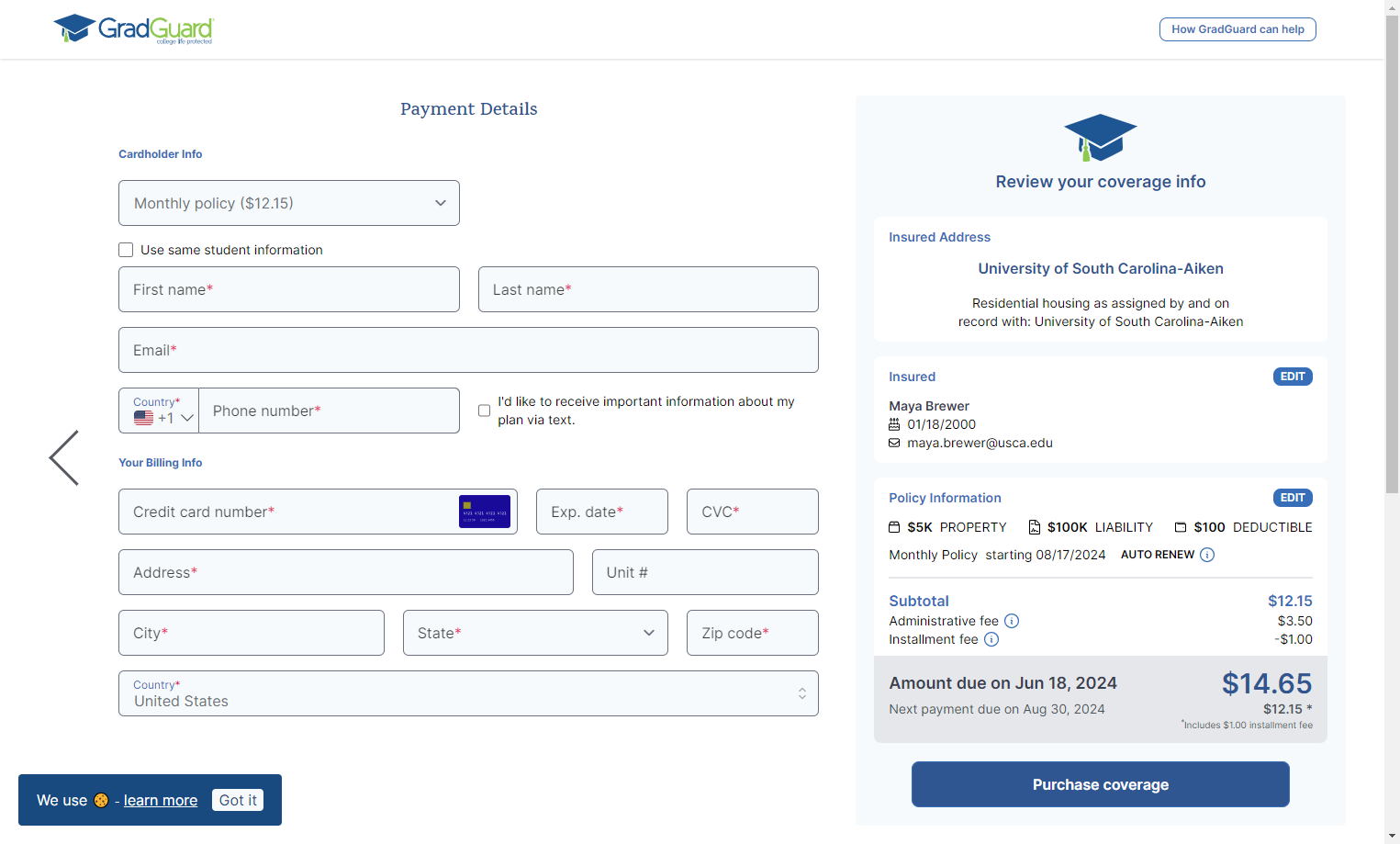Open Auto Renew info icon
The width and height of the screenshot is (1400, 844).
[1207, 555]
